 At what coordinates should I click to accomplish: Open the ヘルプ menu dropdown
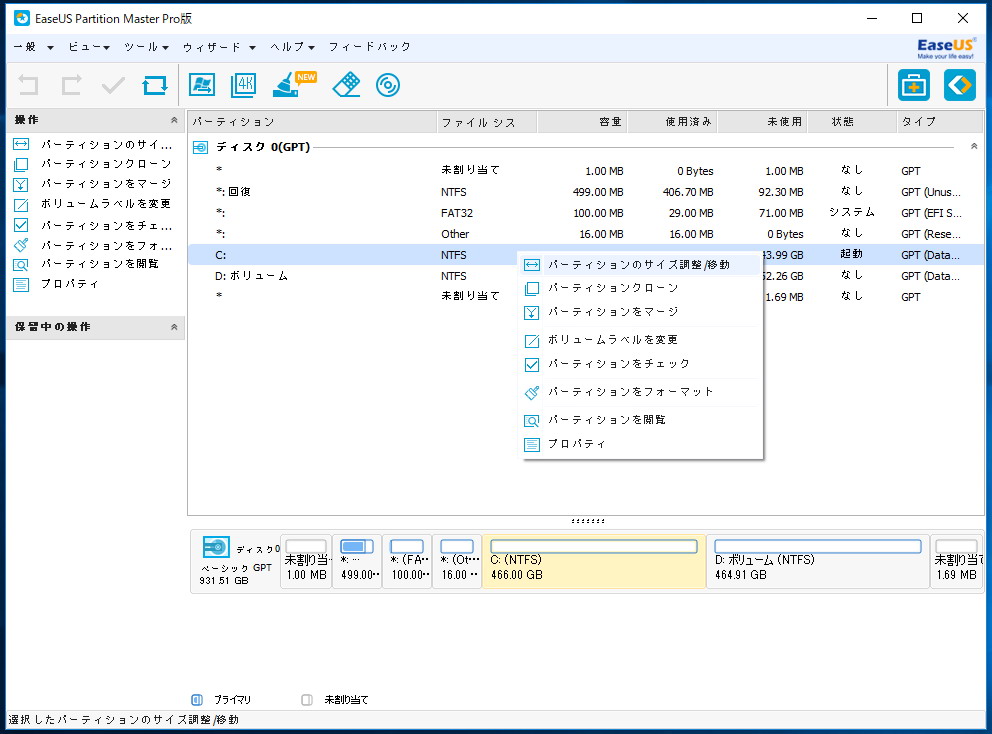click(x=292, y=47)
